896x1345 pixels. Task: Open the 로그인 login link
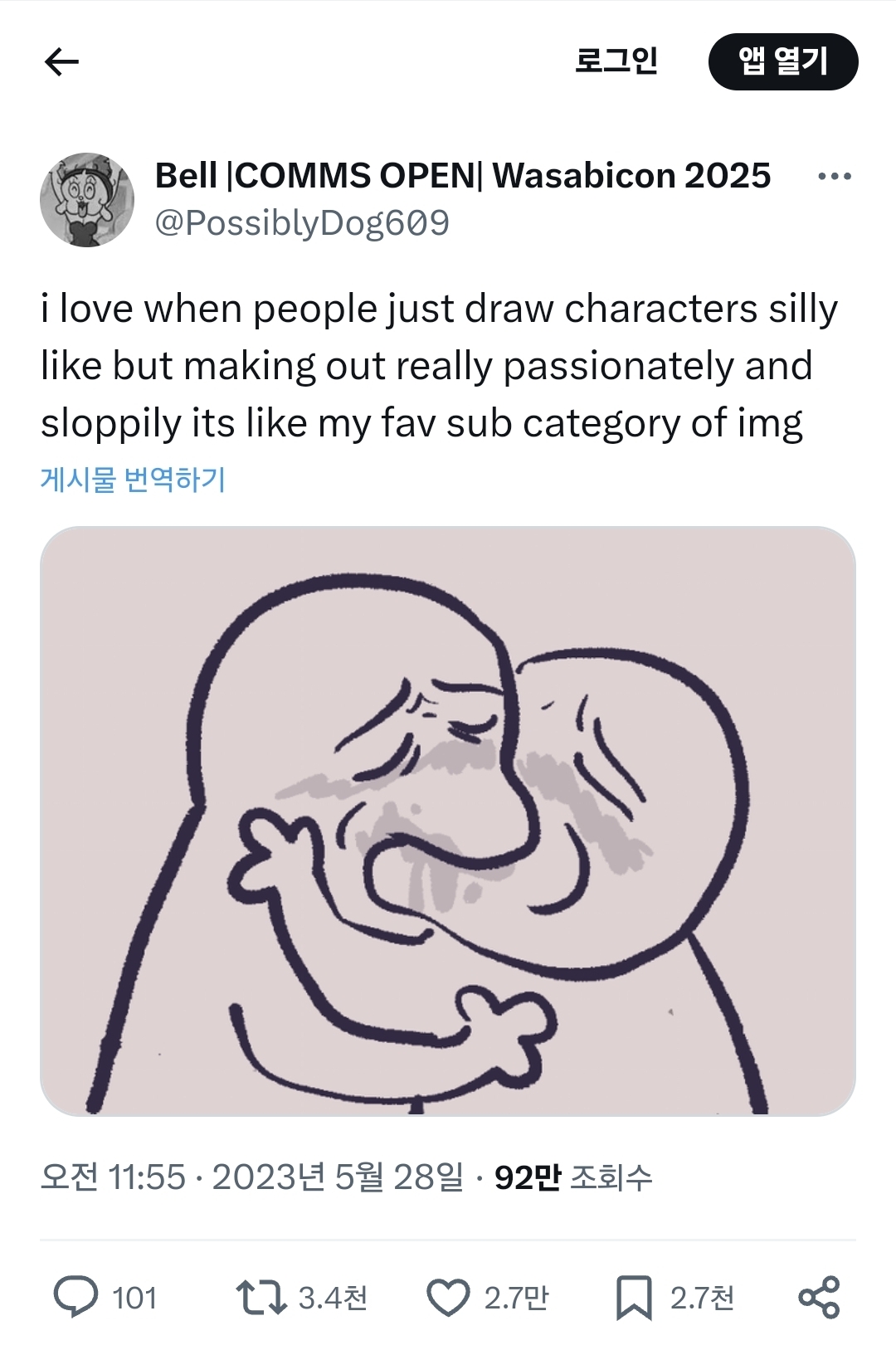[616, 61]
